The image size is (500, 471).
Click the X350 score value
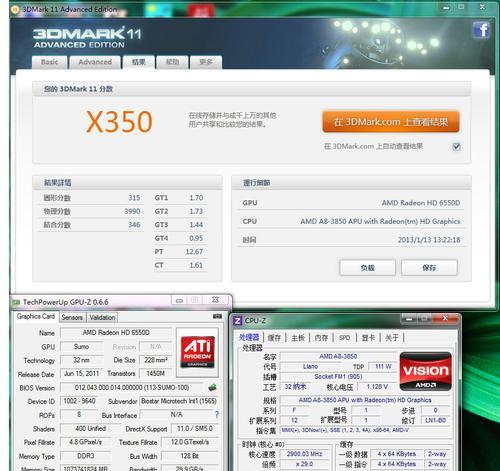click(119, 122)
